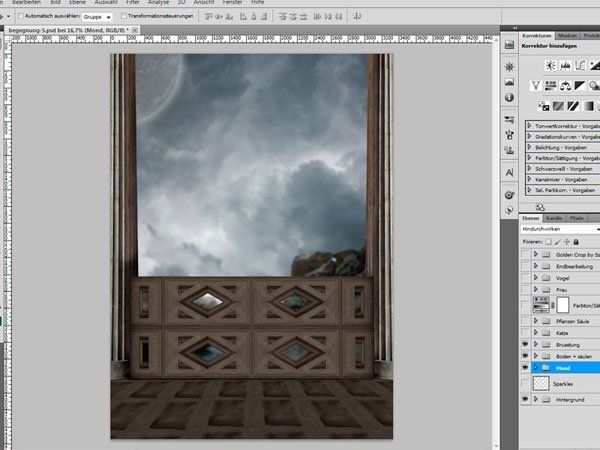
Task: Show the Katze layer group
Action: (525, 333)
